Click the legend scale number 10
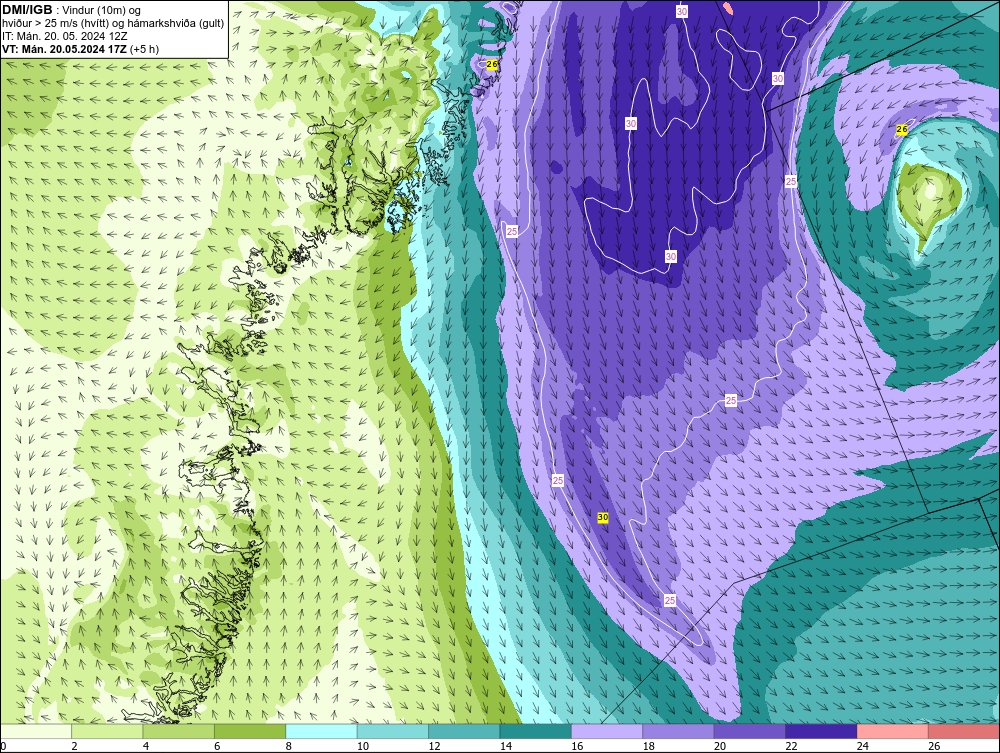 coord(363,746)
